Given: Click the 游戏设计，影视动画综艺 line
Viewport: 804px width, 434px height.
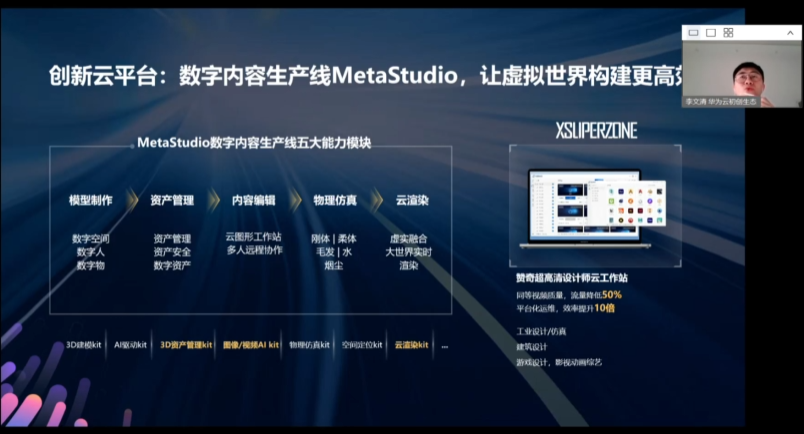Looking at the screenshot, I should click(x=559, y=362).
